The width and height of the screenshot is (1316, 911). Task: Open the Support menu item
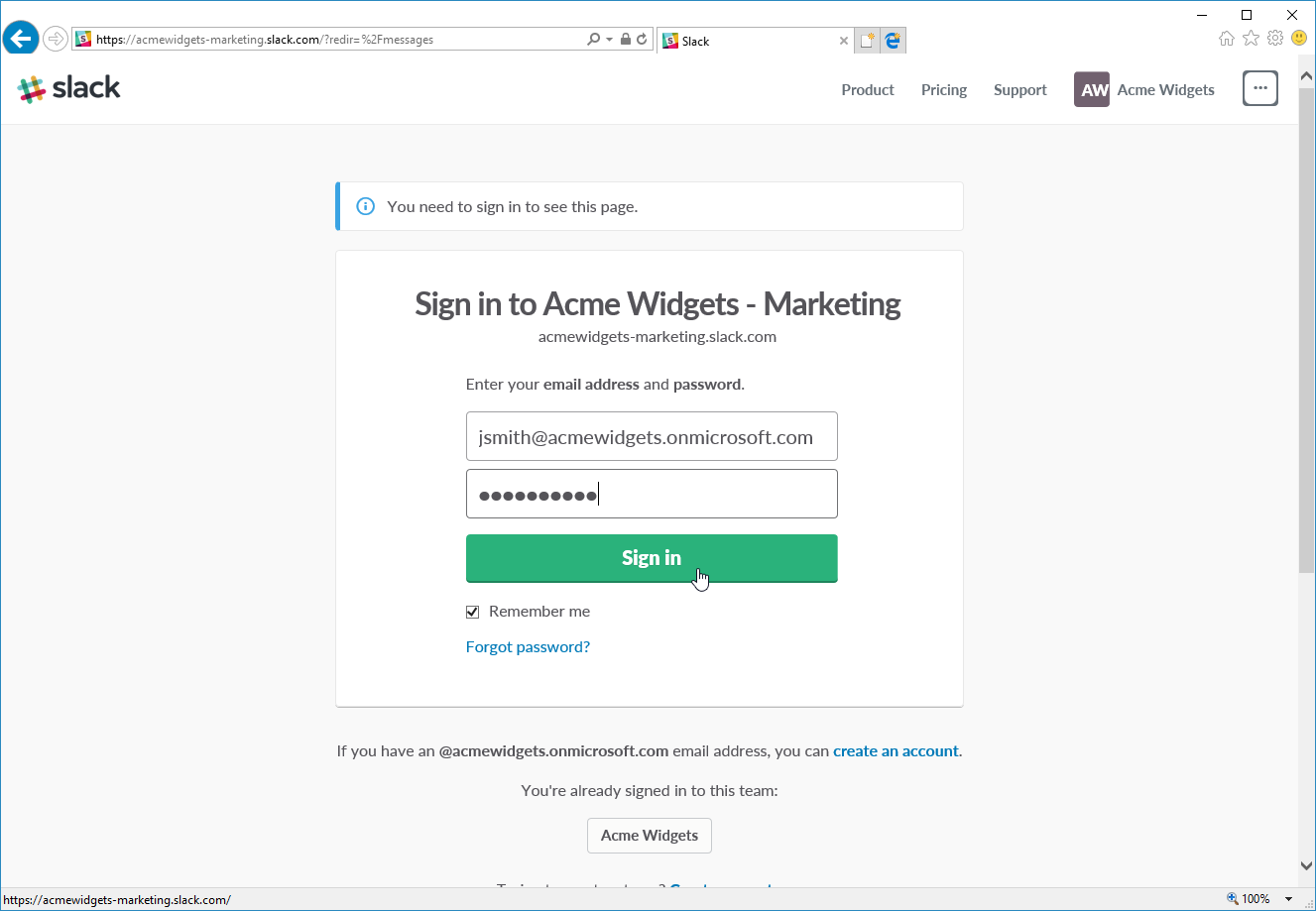(x=1020, y=89)
